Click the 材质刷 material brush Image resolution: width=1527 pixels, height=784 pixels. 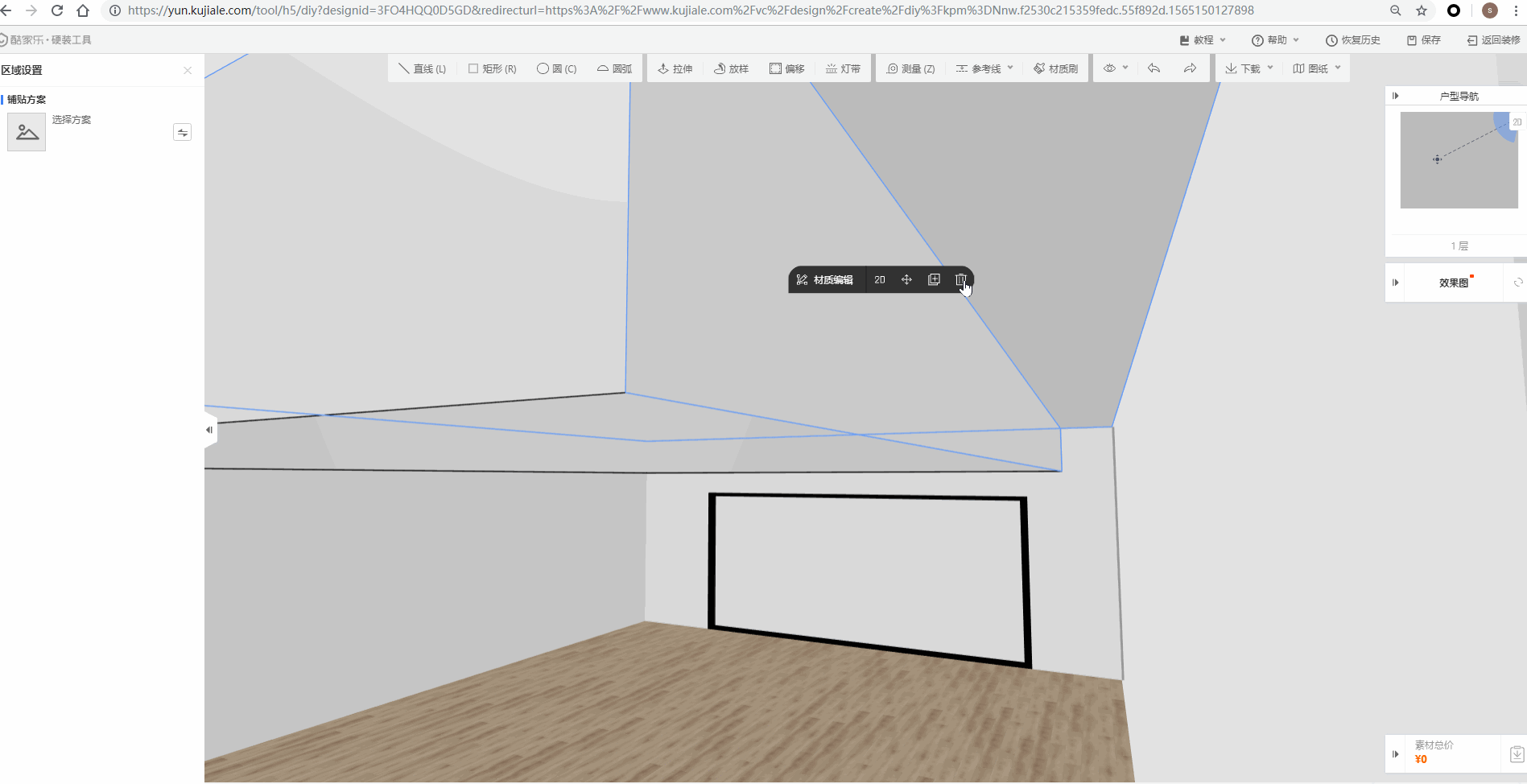coord(1055,69)
